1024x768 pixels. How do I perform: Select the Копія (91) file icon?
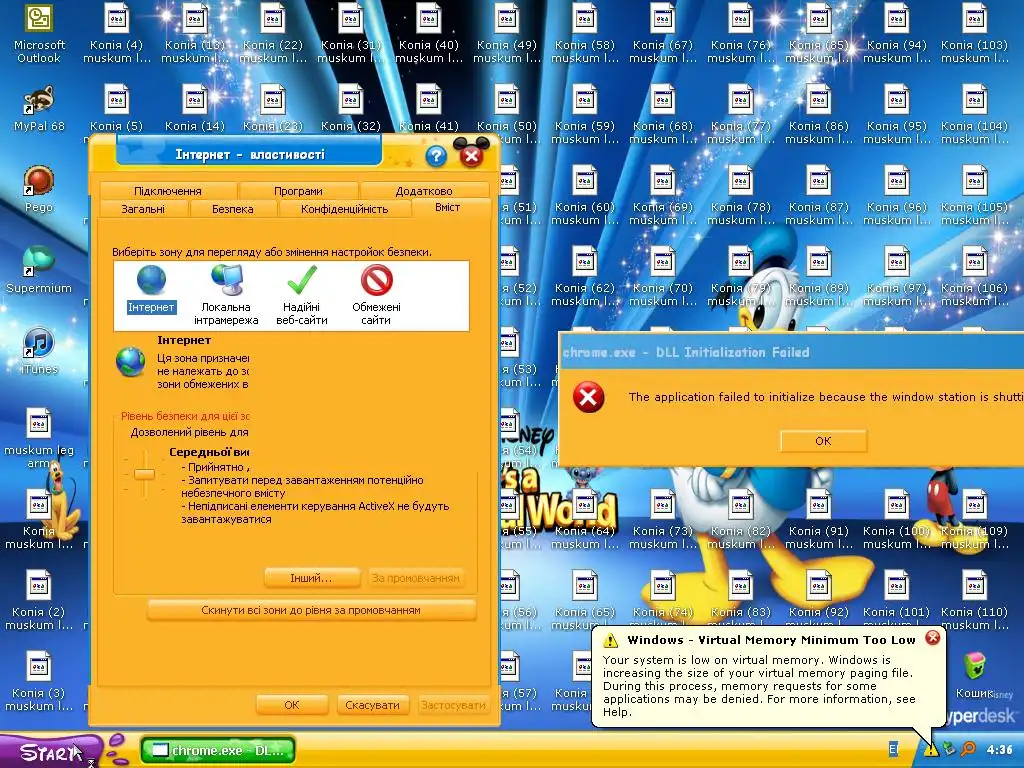coord(818,505)
